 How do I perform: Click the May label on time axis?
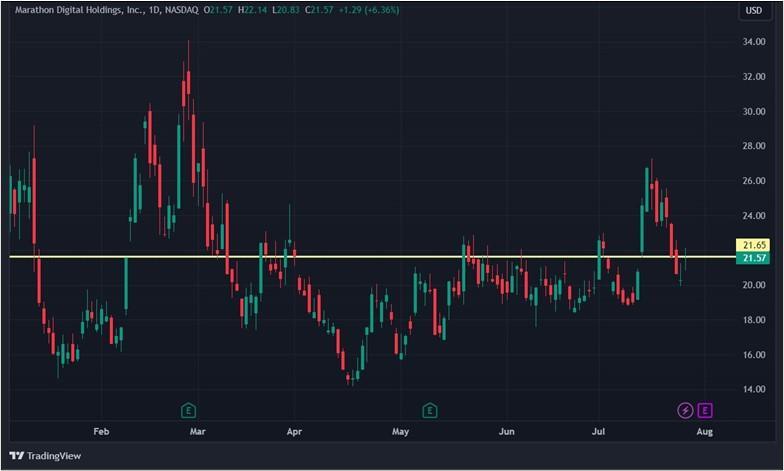(x=400, y=431)
